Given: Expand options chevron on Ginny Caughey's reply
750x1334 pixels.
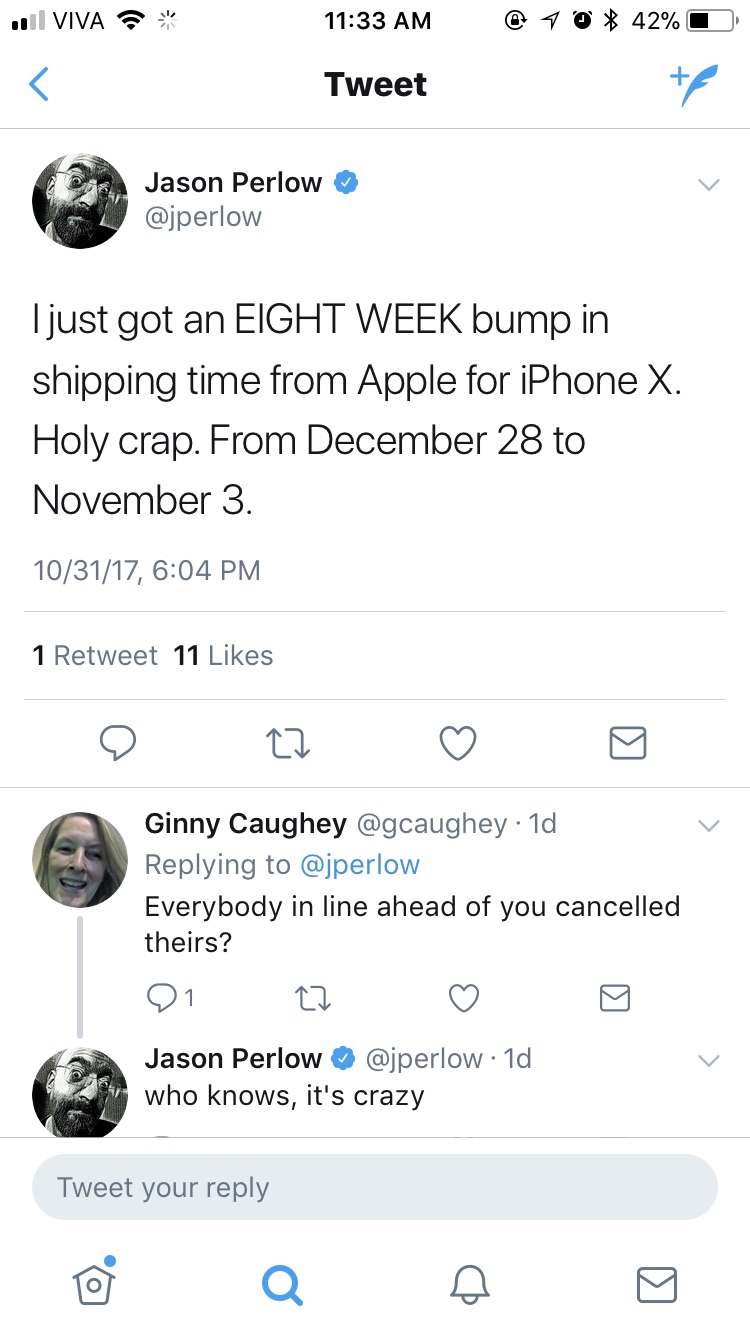Looking at the screenshot, I should [708, 826].
